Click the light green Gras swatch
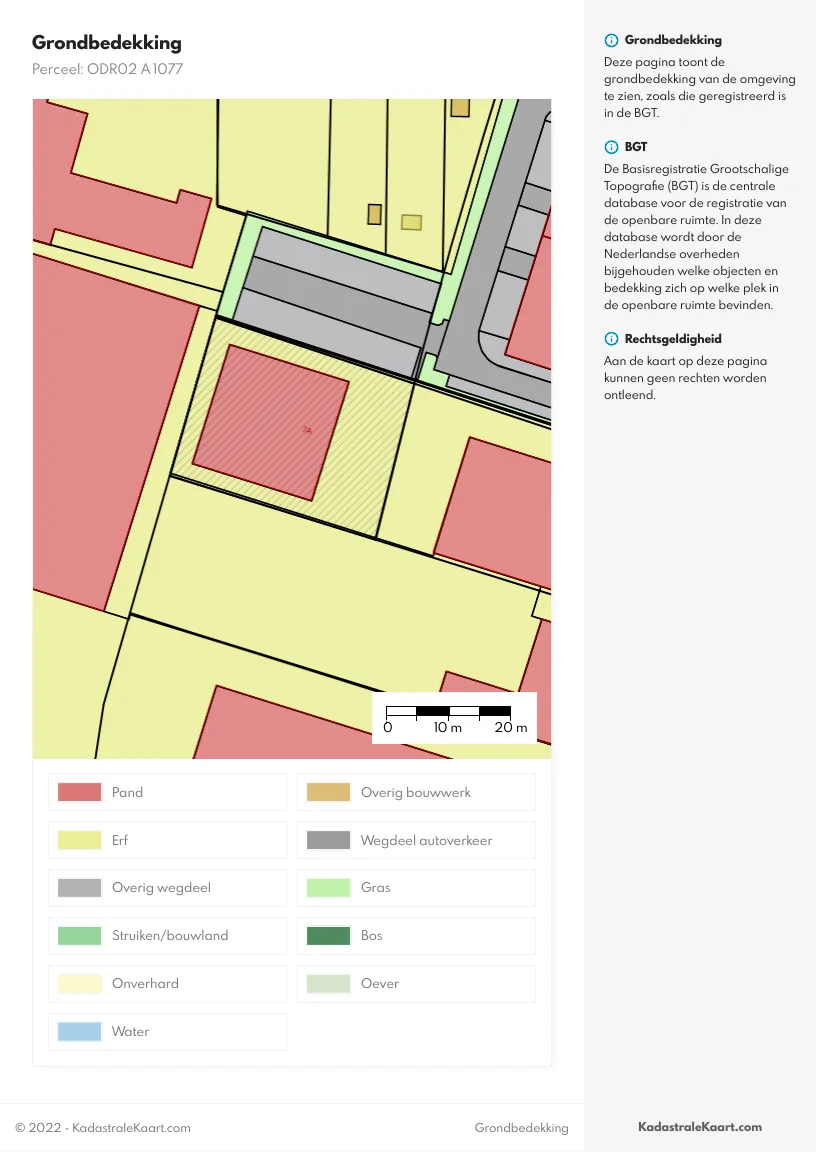Viewport: 816px width, 1152px height. tap(328, 888)
